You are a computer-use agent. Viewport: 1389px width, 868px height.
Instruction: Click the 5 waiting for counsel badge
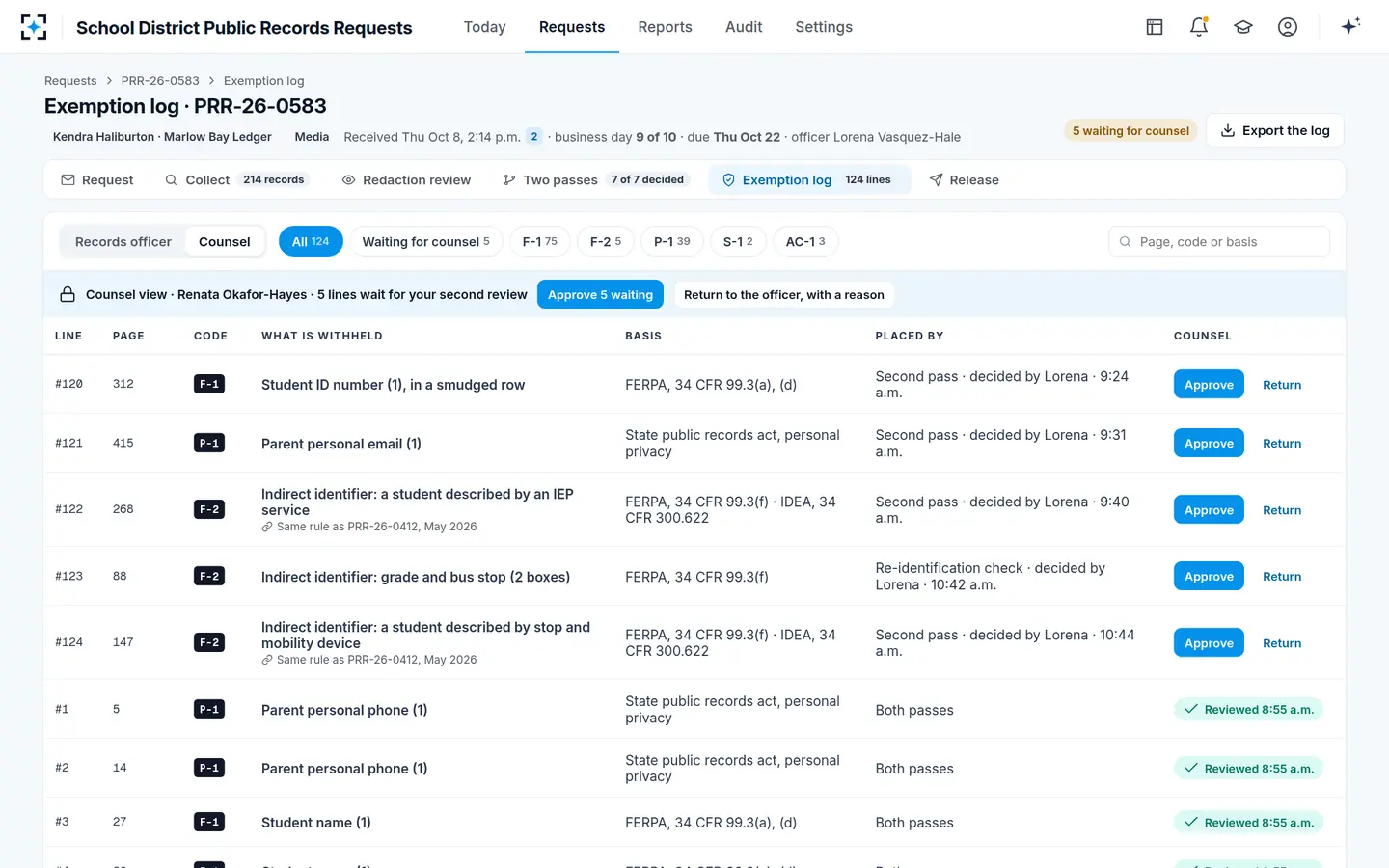1130,131
